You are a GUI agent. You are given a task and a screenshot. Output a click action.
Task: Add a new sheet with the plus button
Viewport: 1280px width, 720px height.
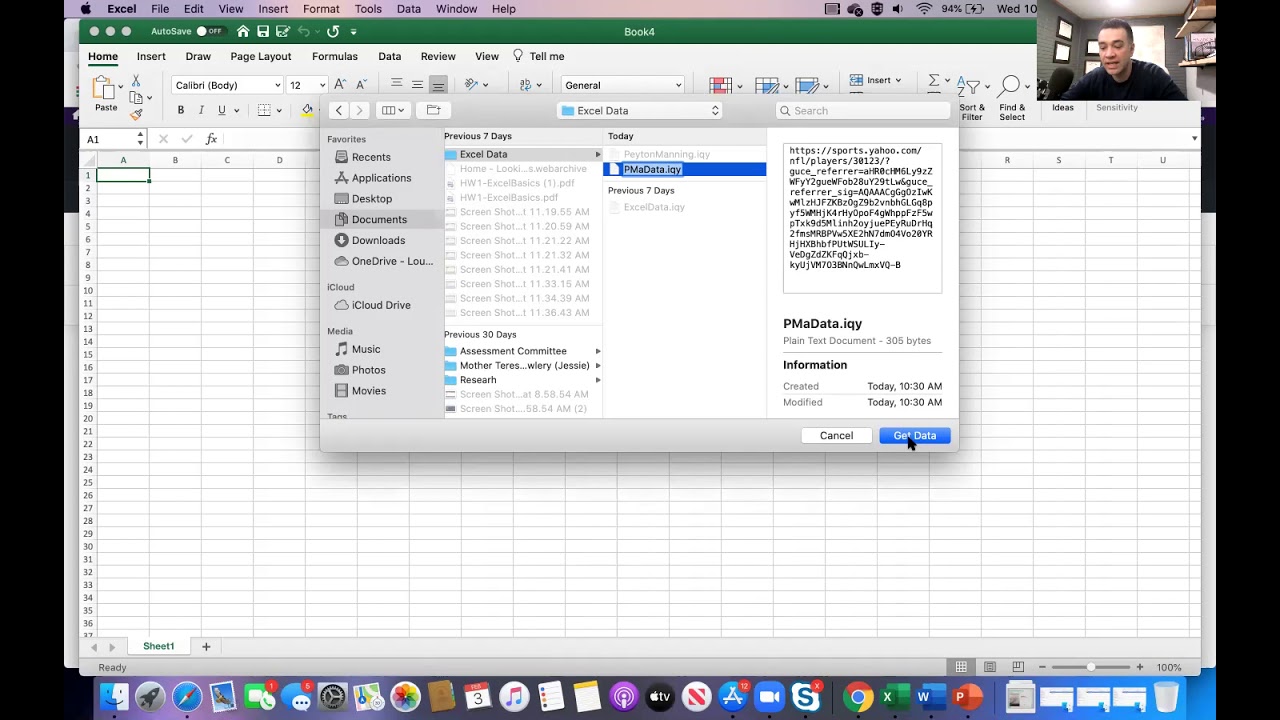[x=206, y=647]
